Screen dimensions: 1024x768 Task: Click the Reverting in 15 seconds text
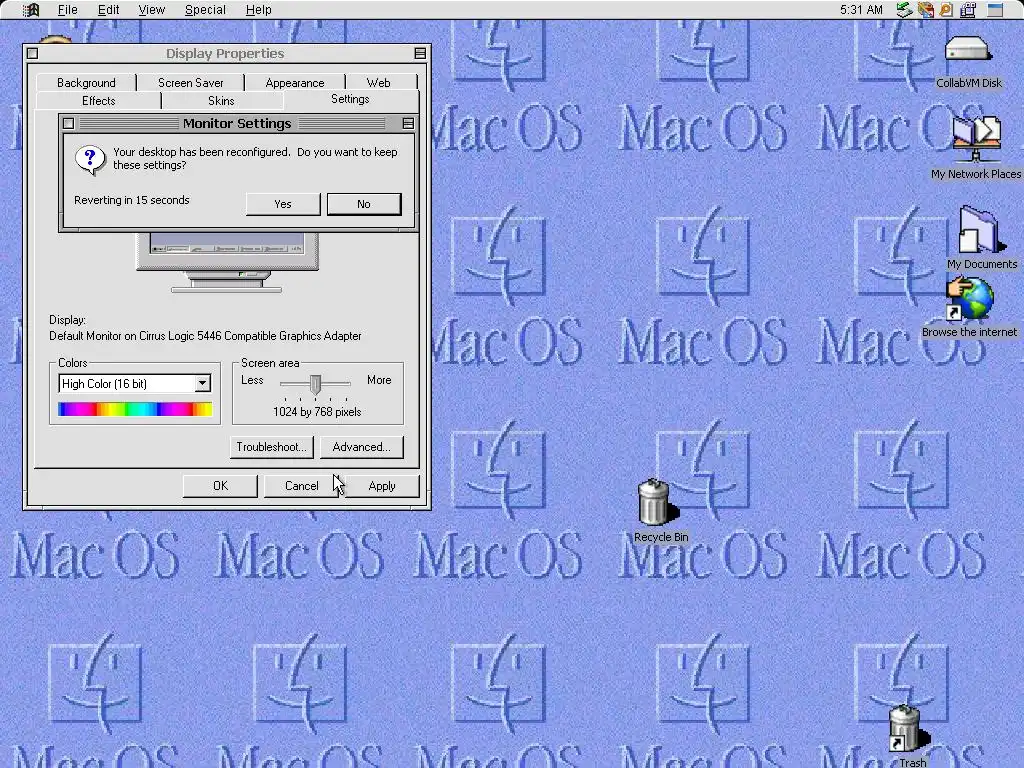click(132, 200)
